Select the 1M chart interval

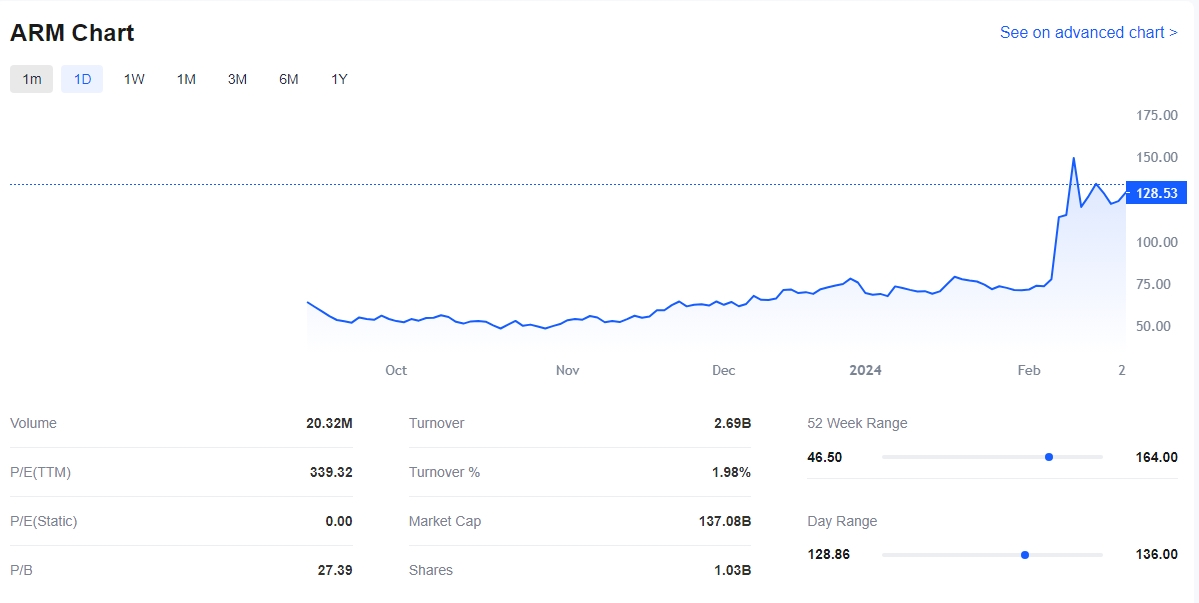click(x=186, y=79)
